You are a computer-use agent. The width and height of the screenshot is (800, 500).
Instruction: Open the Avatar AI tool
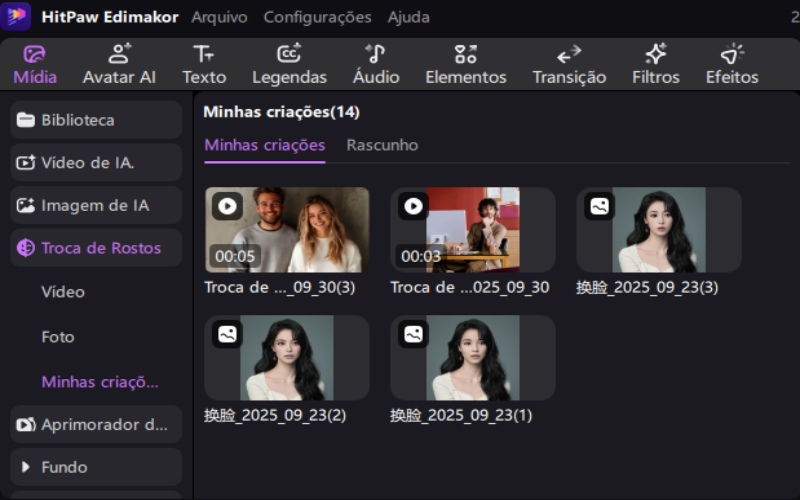click(119, 65)
